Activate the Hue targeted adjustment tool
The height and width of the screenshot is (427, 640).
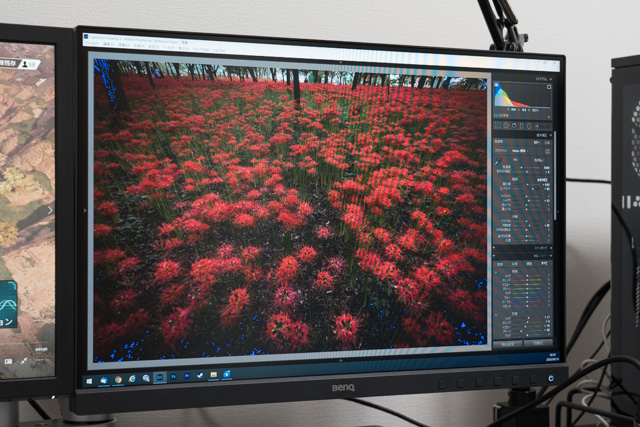click(496, 272)
